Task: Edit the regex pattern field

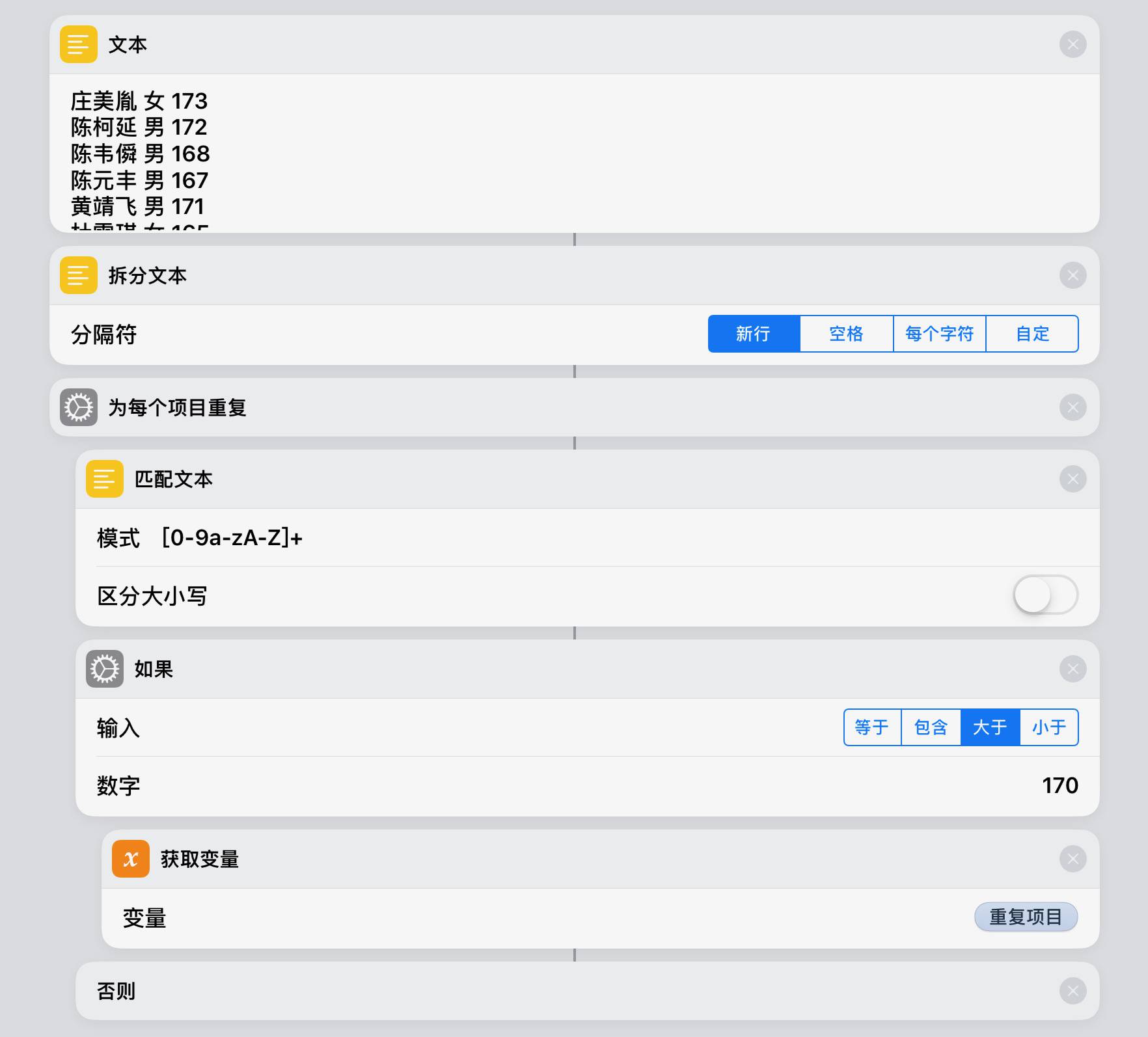Action: point(232,538)
